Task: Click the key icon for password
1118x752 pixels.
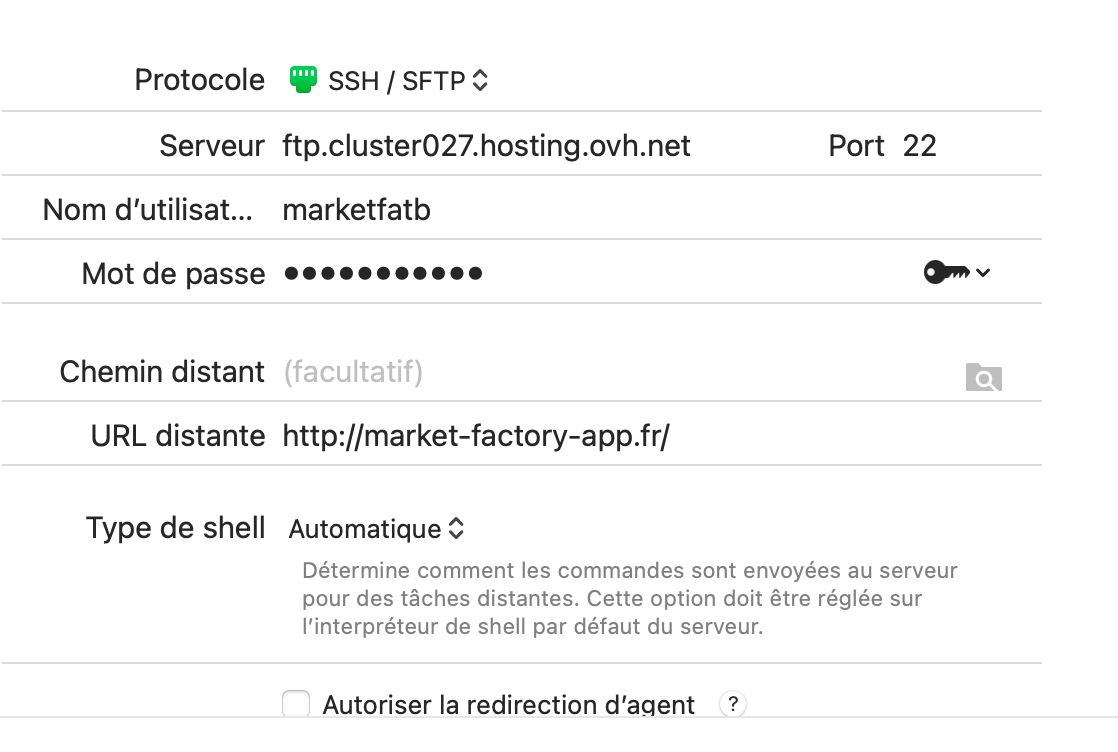Action: 946,272
